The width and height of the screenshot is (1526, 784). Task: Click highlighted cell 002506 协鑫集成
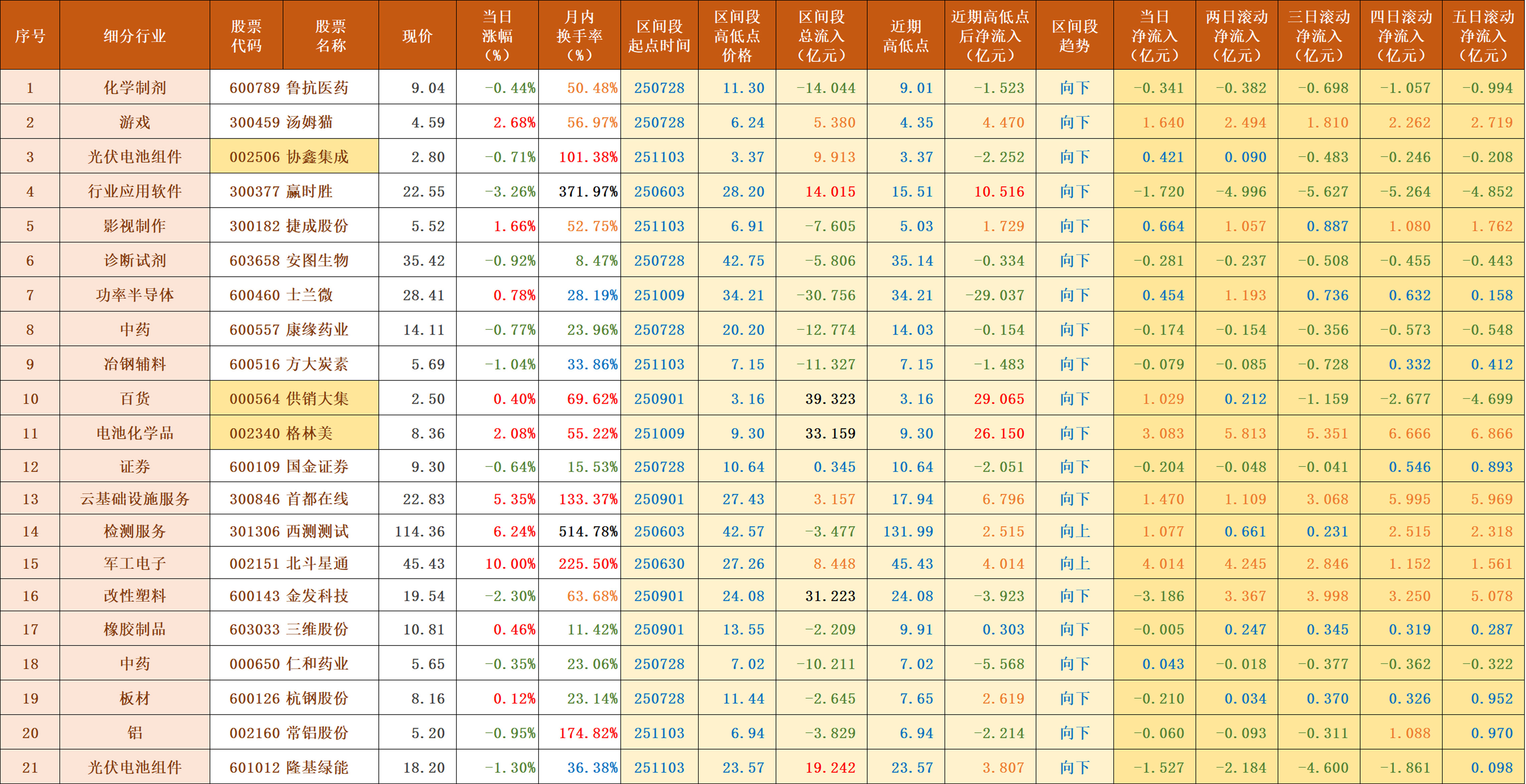point(294,157)
